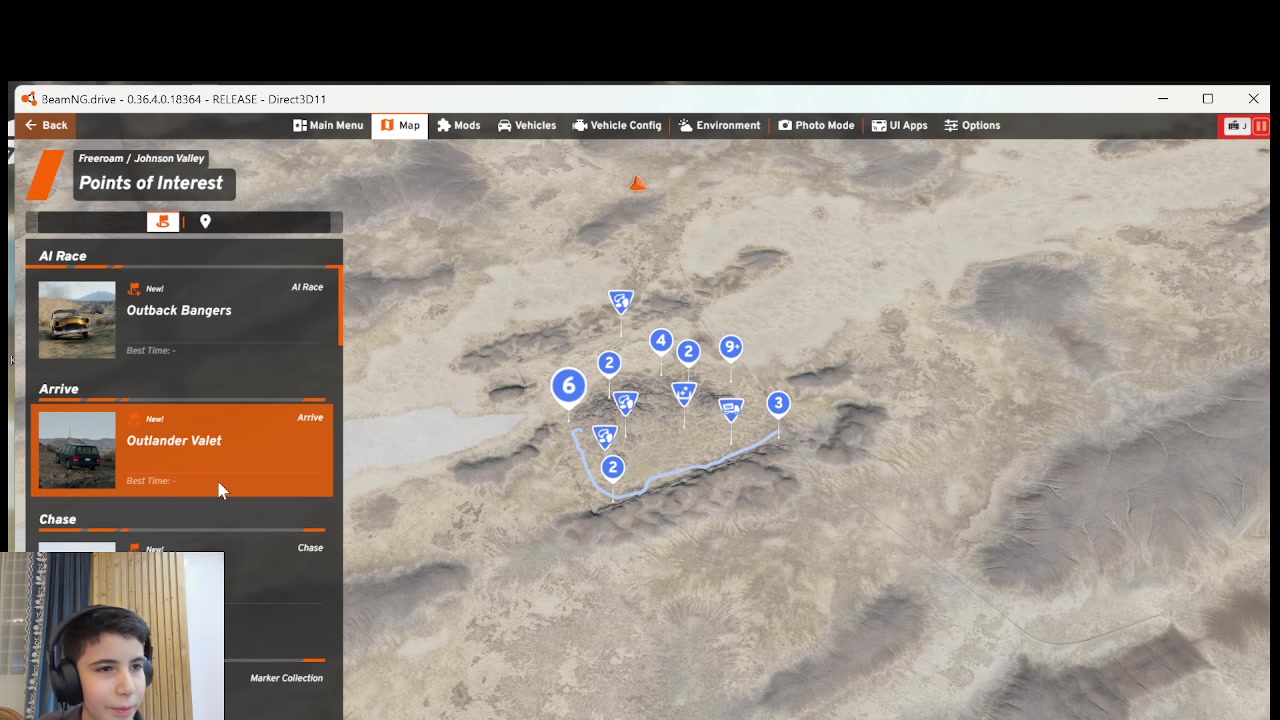Image resolution: width=1280 pixels, height=720 pixels.
Task: Click the Marker Collection label
Action: tap(286, 678)
